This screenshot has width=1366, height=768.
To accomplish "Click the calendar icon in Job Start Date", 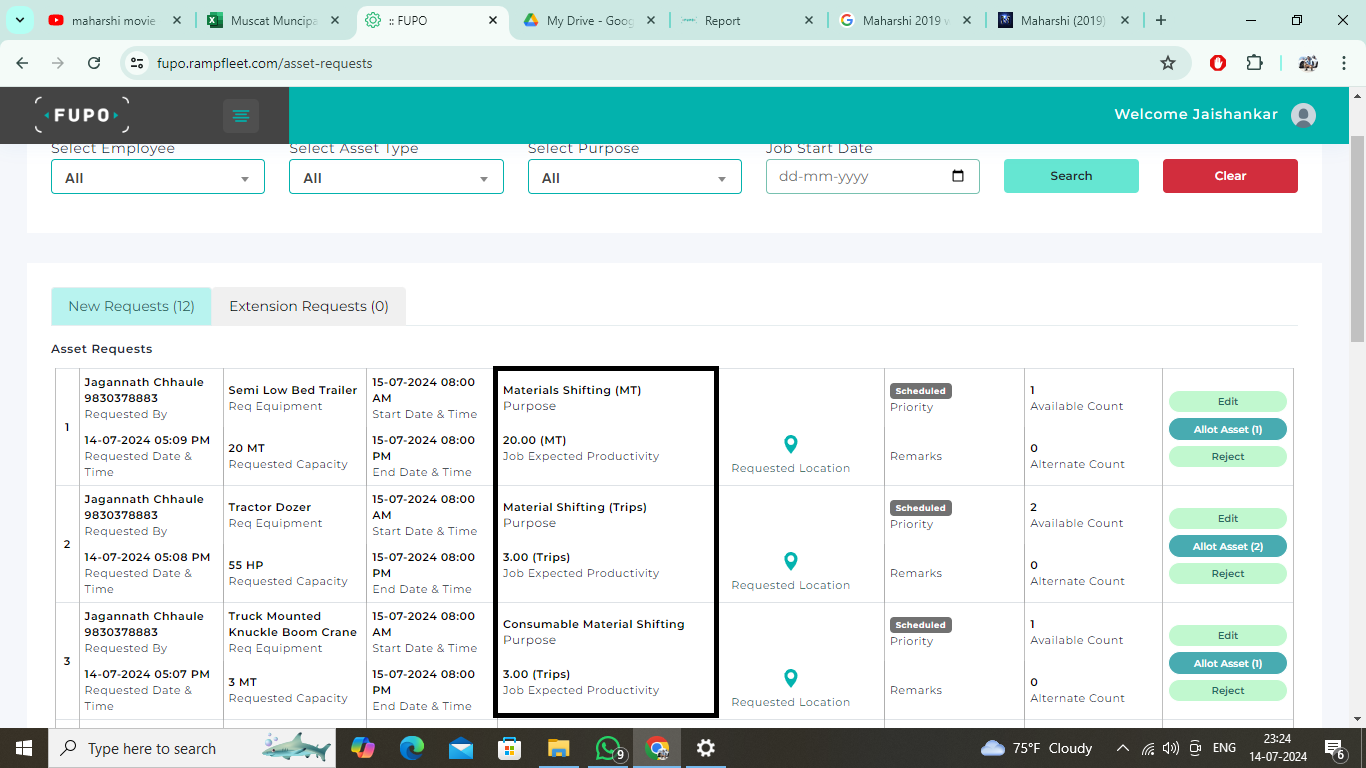I will (958, 177).
